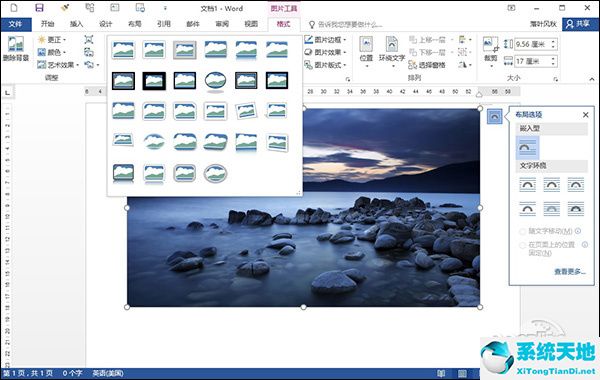Open the ribbon display options icon

[x=512, y=8]
